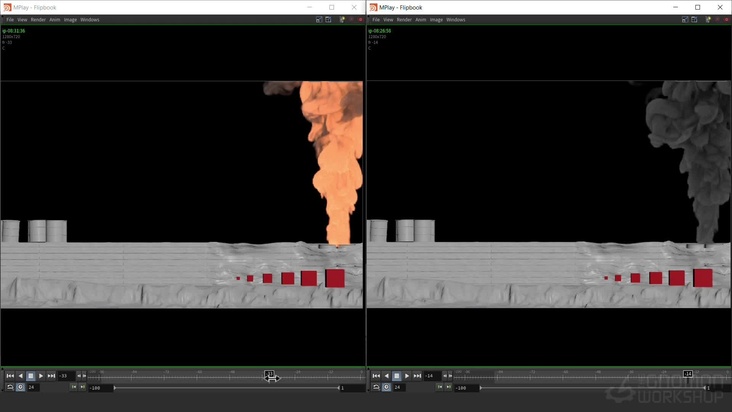Toggle realtime clock button in left window

[21, 387]
